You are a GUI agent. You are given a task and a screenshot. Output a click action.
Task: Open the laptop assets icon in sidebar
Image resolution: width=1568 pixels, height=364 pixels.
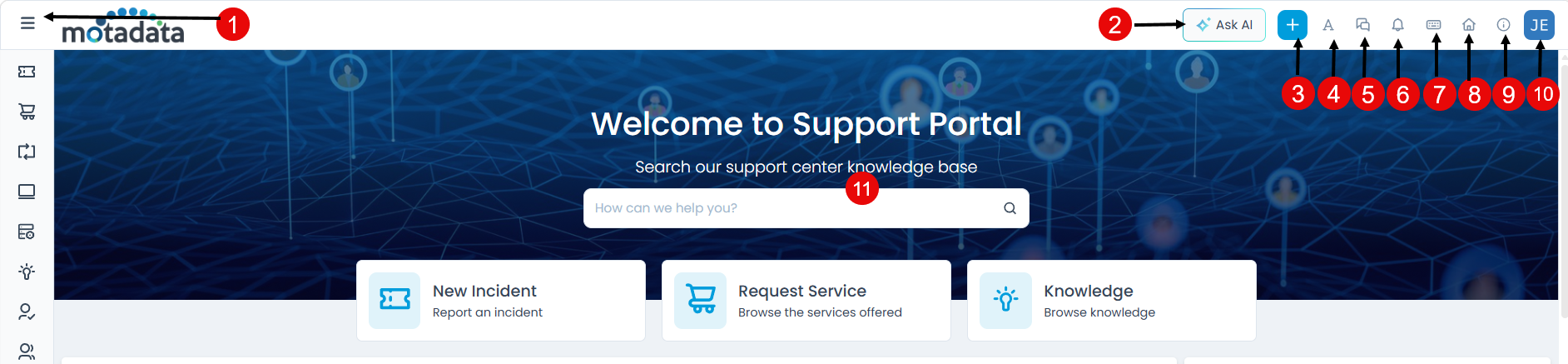[27, 192]
